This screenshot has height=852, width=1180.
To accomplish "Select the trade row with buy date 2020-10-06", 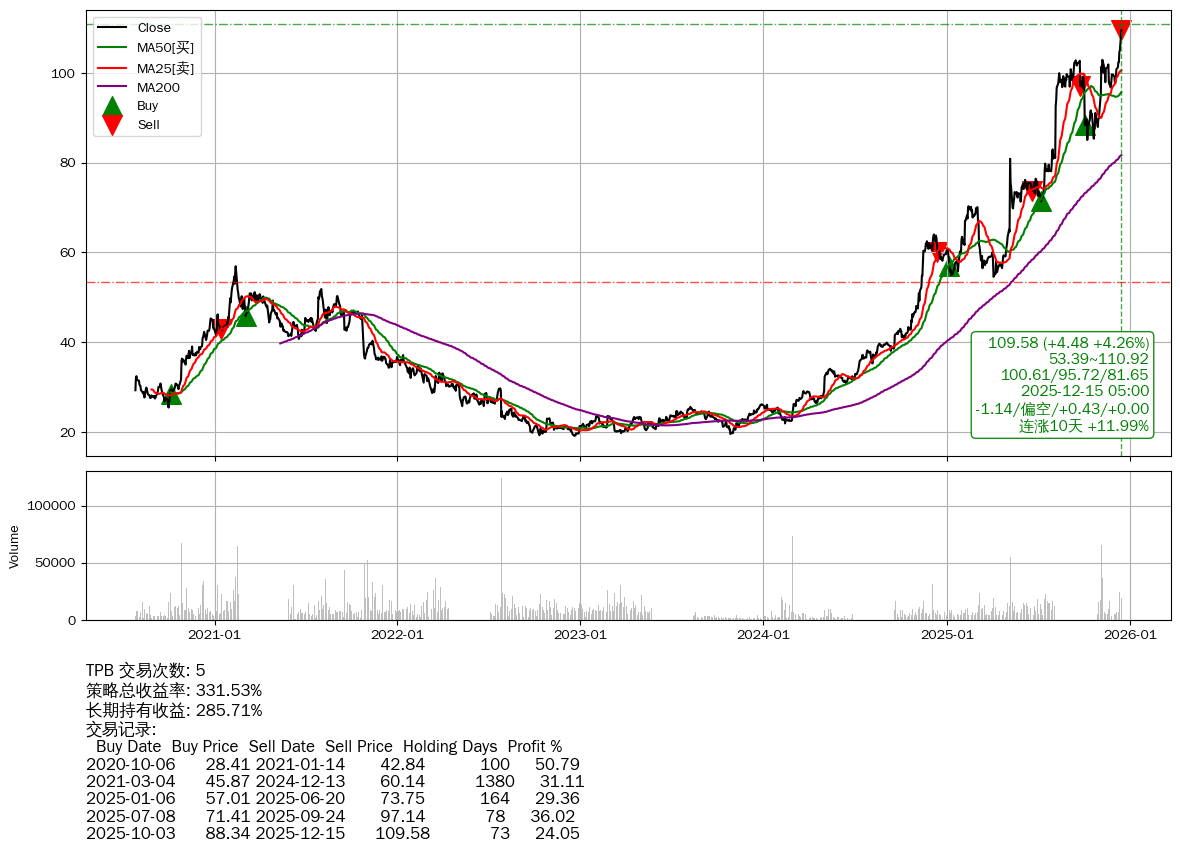I will [332, 765].
